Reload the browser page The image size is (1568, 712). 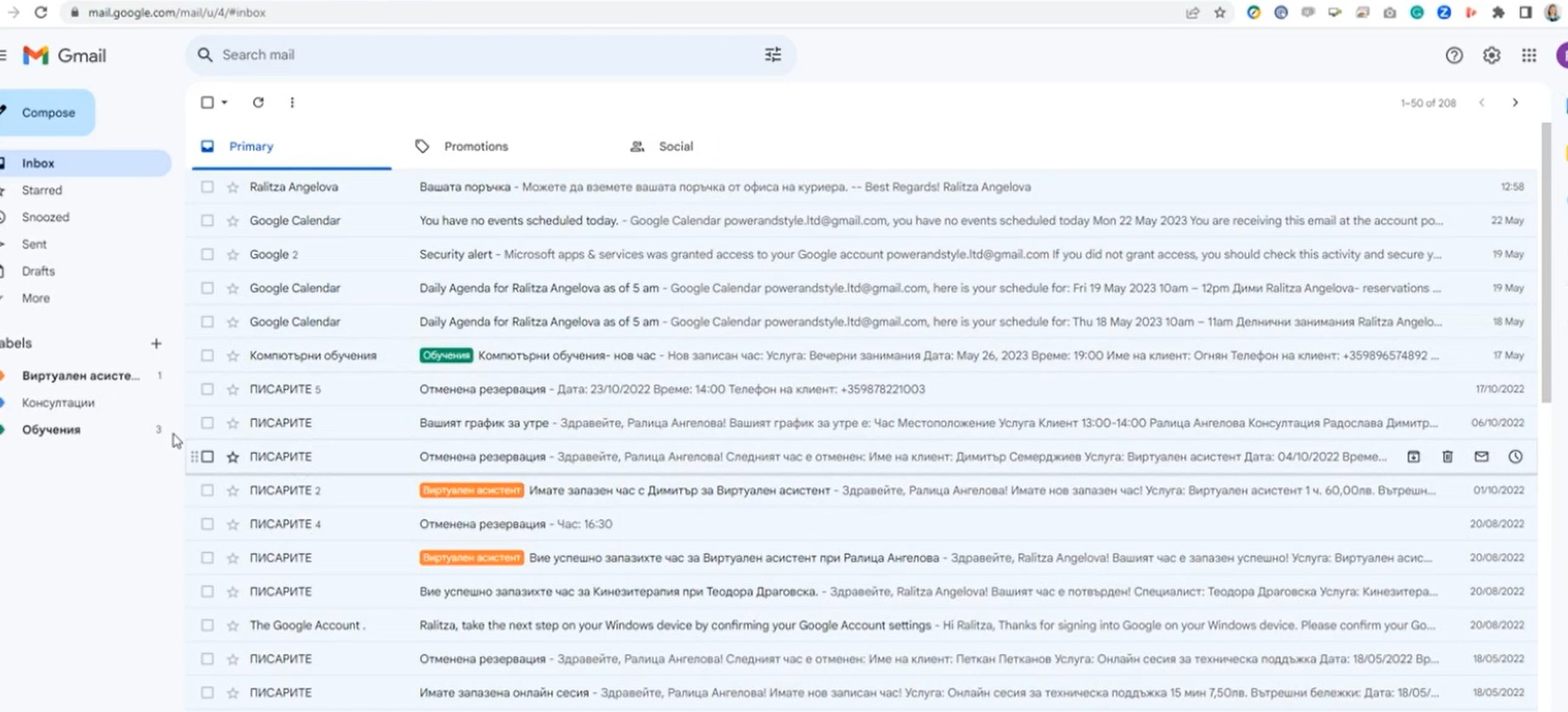tap(41, 12)
